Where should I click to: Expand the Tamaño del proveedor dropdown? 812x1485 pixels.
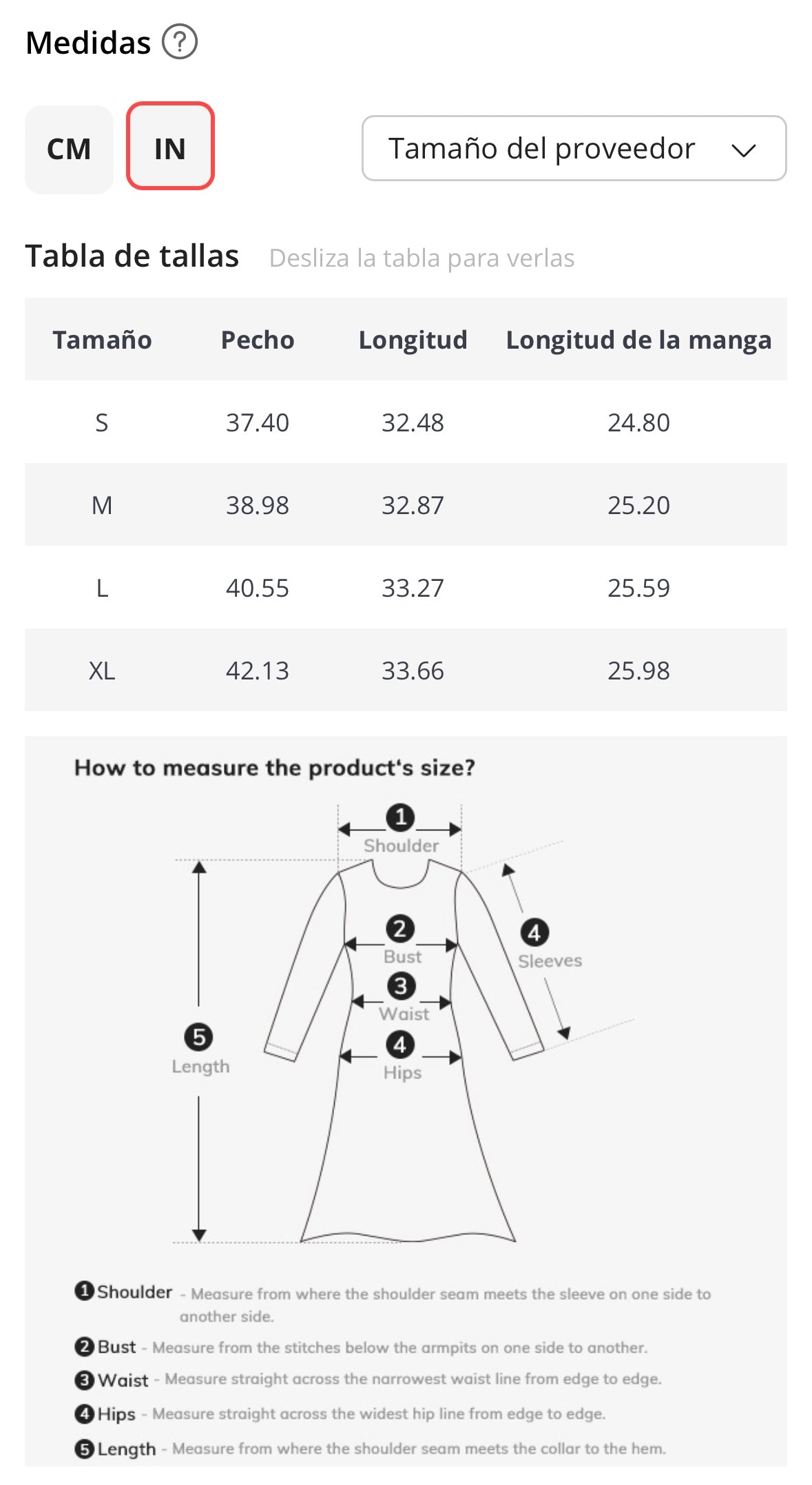pos(574,148)
